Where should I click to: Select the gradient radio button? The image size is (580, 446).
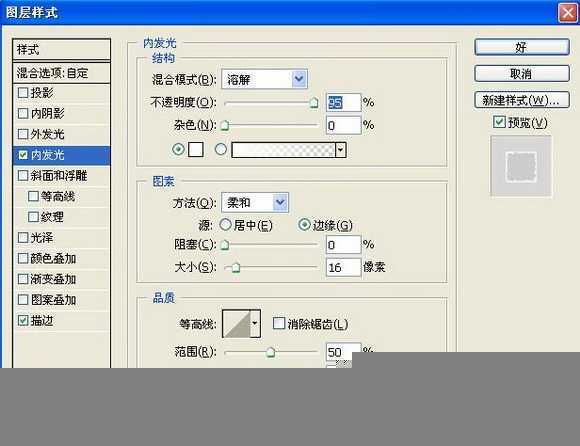(221, 149)
